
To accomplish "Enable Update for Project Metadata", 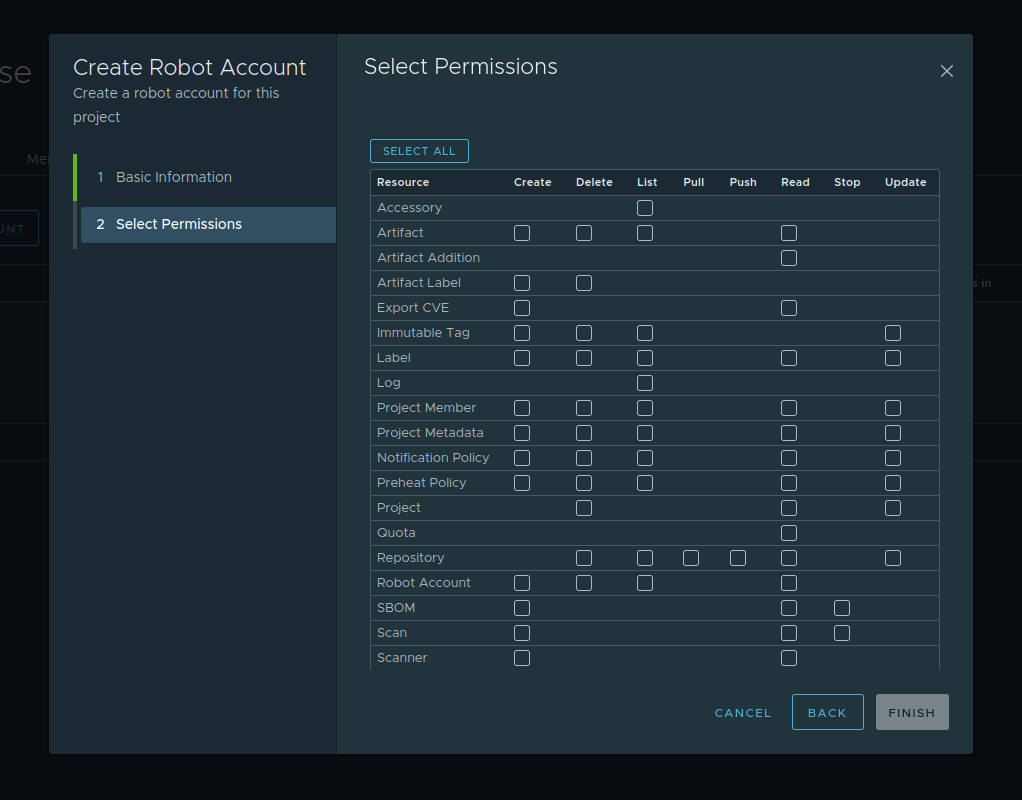I will pyautogui.click(x=892, y=433).
